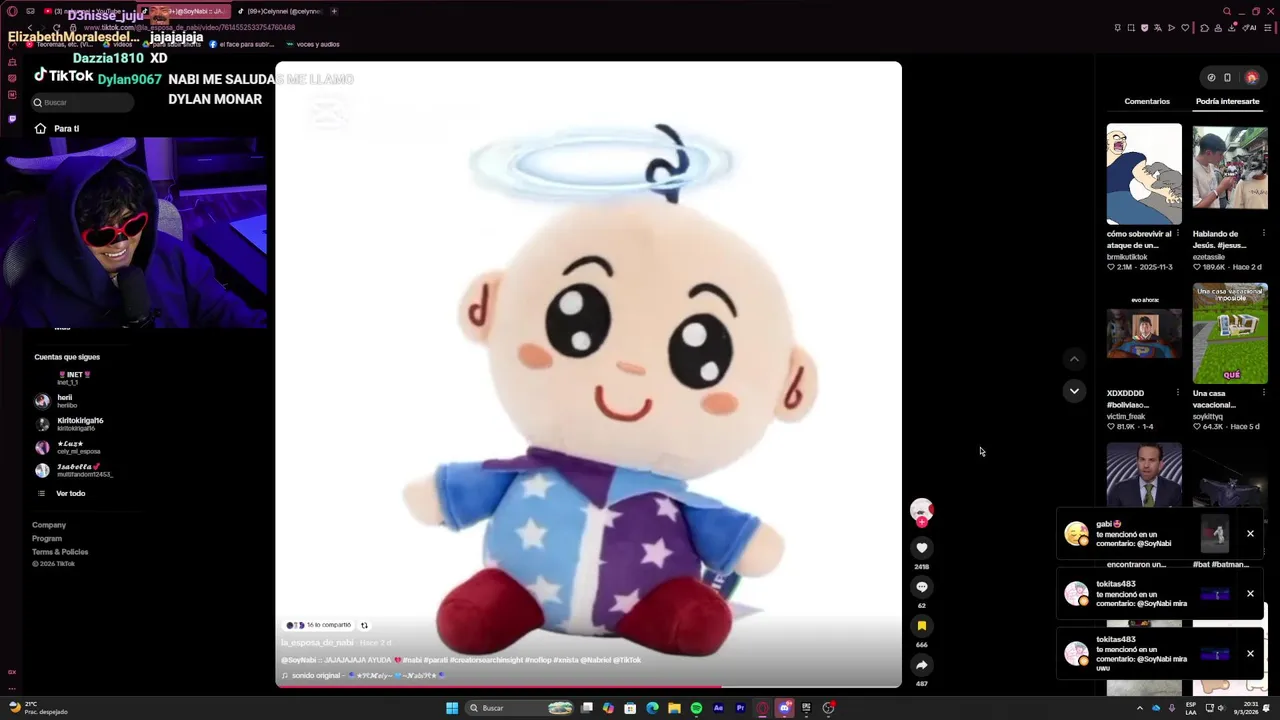Click the compass explore icon in top pill
This screenshot has height=720, width=1280.
[1211, 77]
